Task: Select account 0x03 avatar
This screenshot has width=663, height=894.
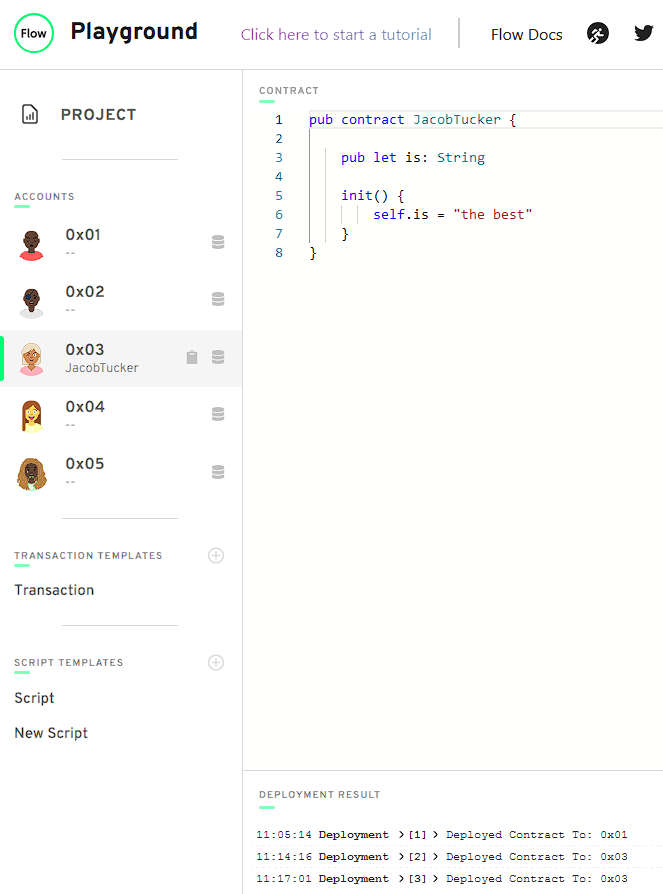Action: [31, 359]
